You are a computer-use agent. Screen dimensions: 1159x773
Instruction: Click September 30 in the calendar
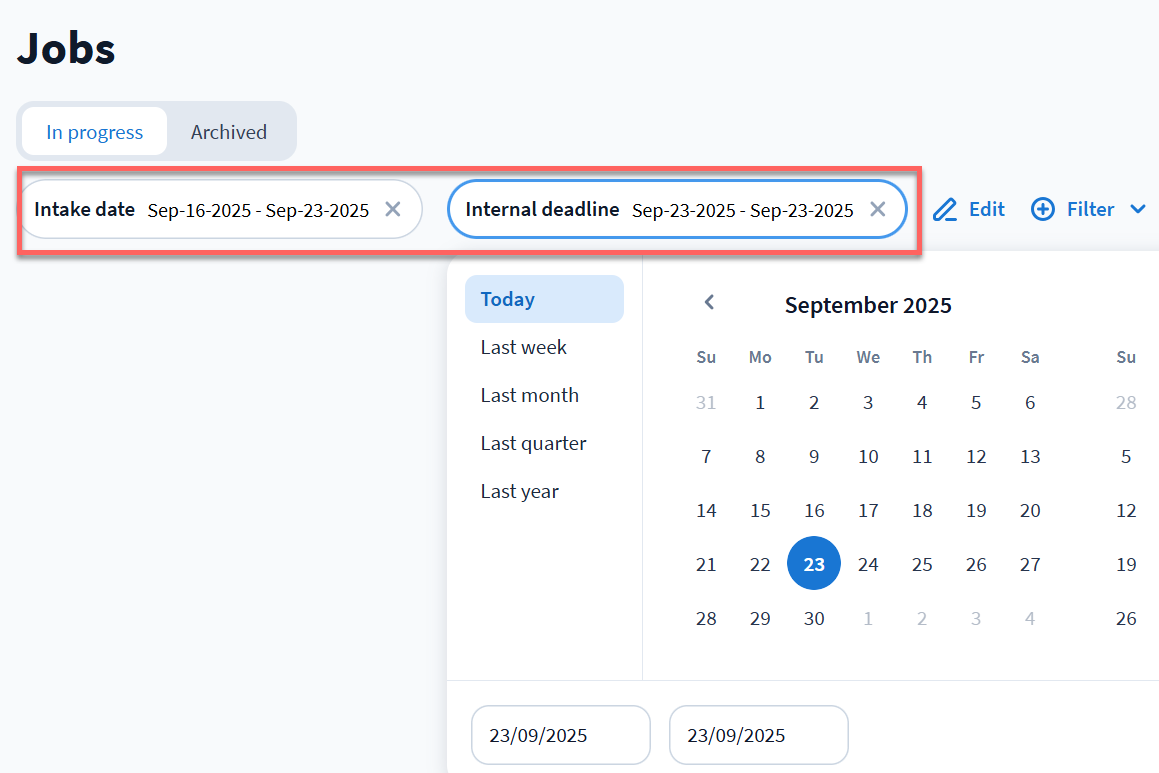[814, 618]
